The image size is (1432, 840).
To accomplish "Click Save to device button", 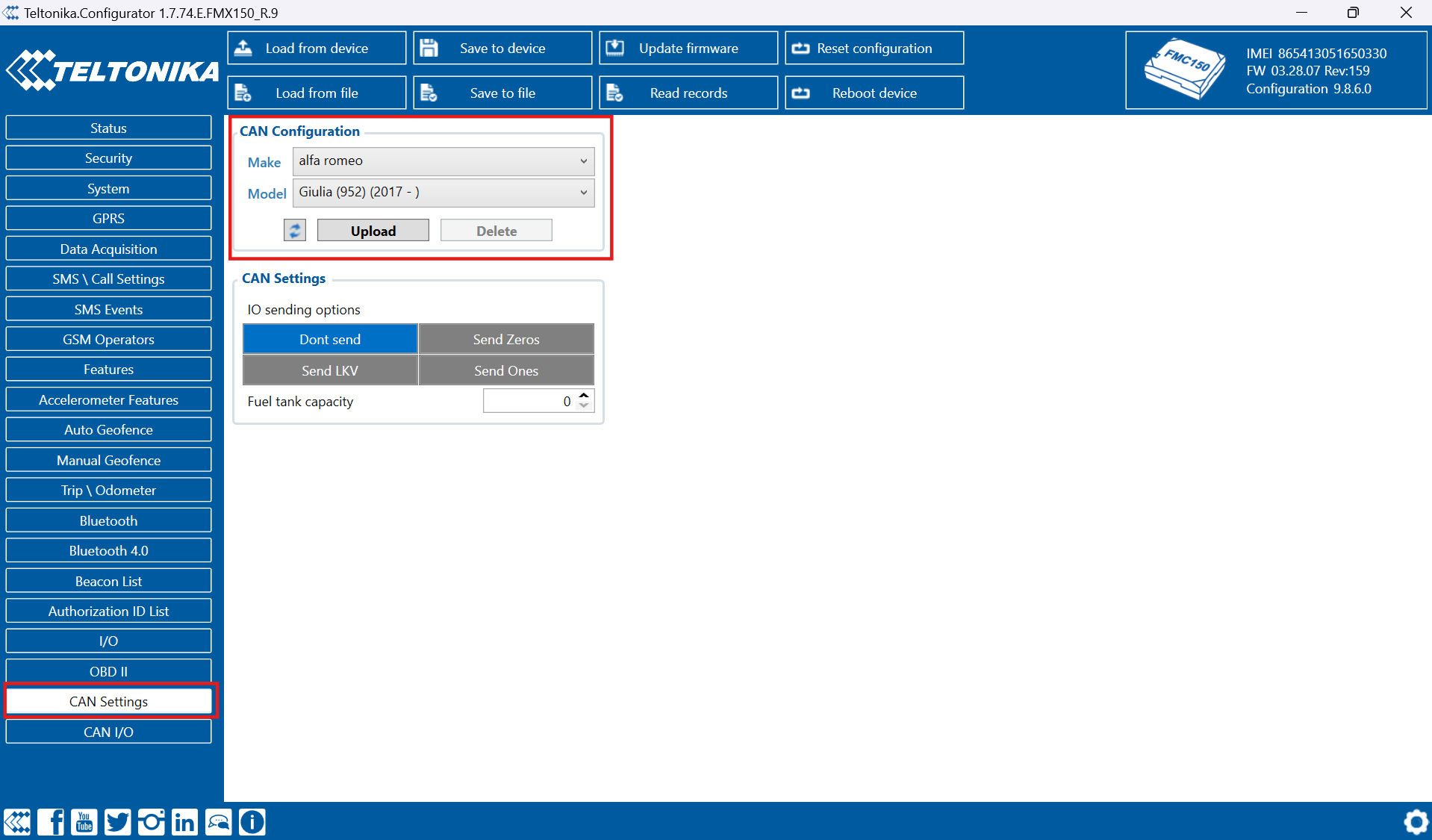I will (x=502, y=48).
